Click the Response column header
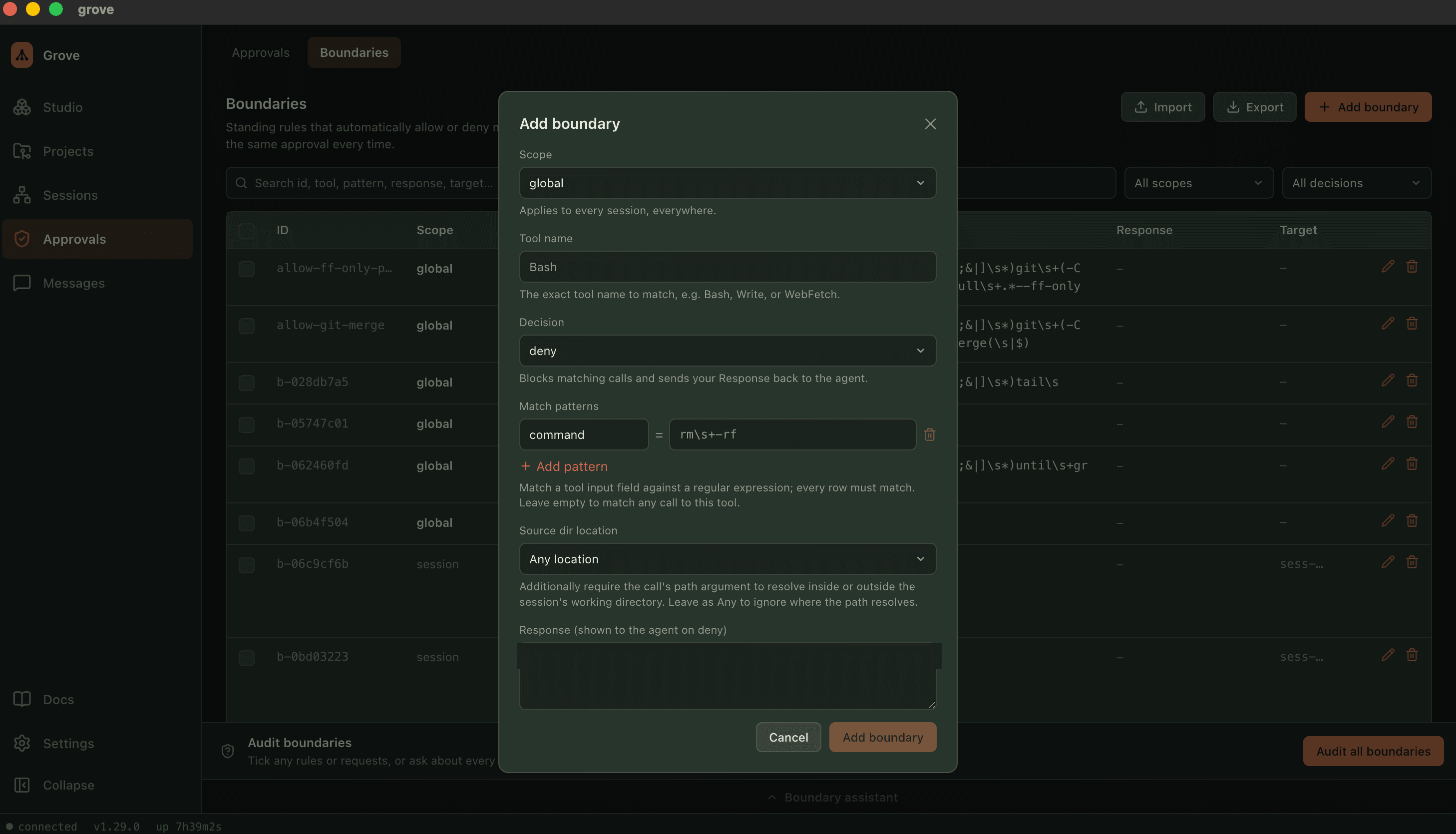The width and height of the screenshot is (1456, 834). 1144,230
